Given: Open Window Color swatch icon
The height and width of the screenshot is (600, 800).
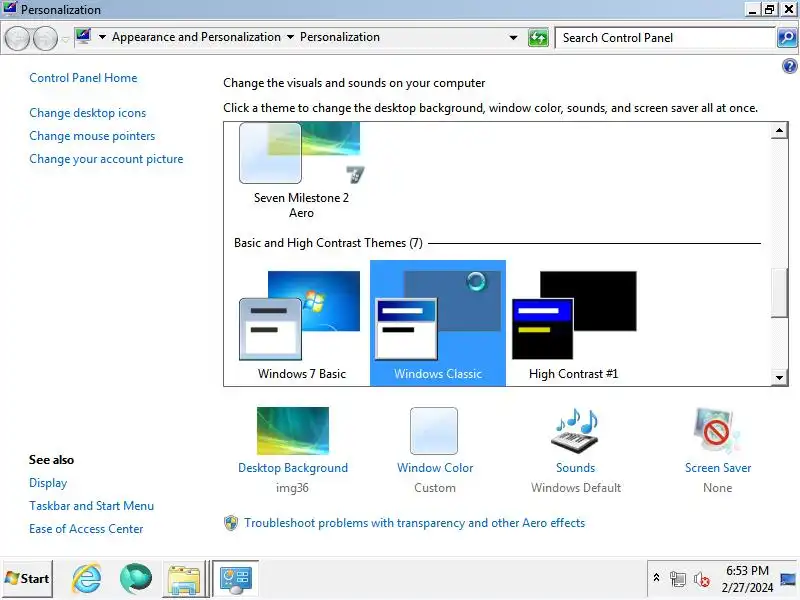Looking at the screenshot, I should click(434, 431).
